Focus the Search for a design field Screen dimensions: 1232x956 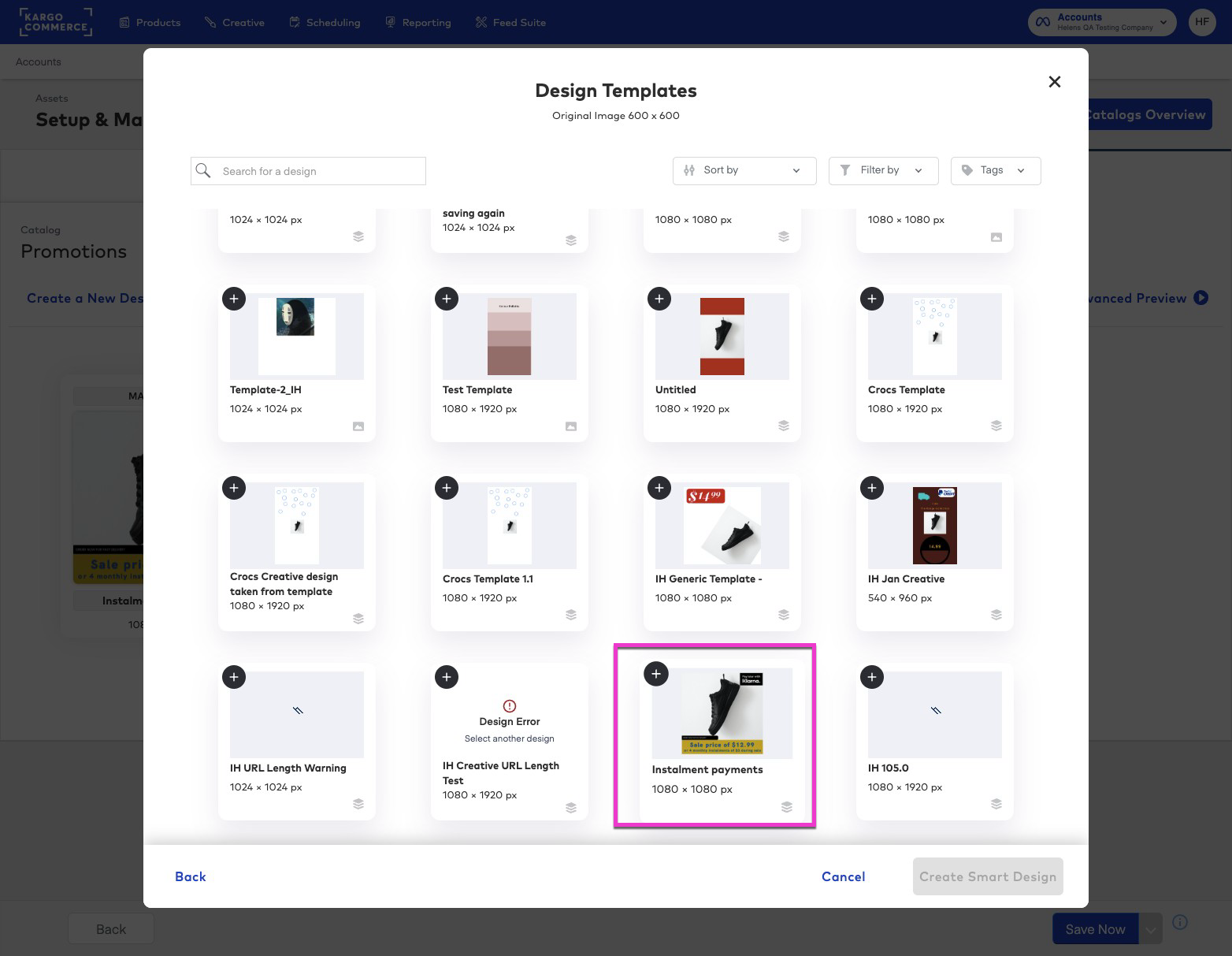tap(319, 171)
